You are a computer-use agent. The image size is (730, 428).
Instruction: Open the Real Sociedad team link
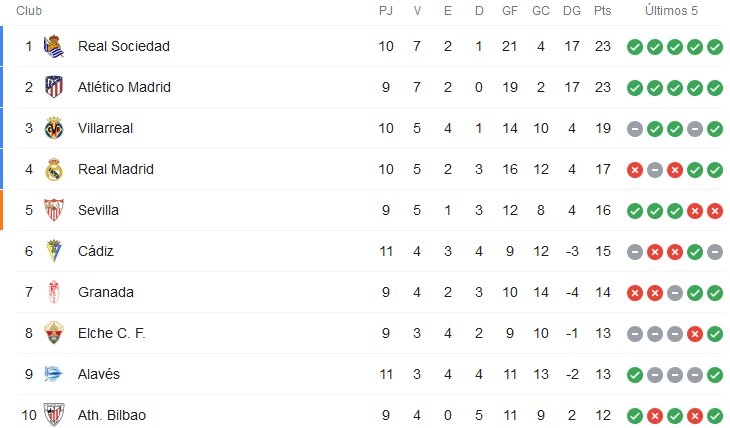point(124,46)
